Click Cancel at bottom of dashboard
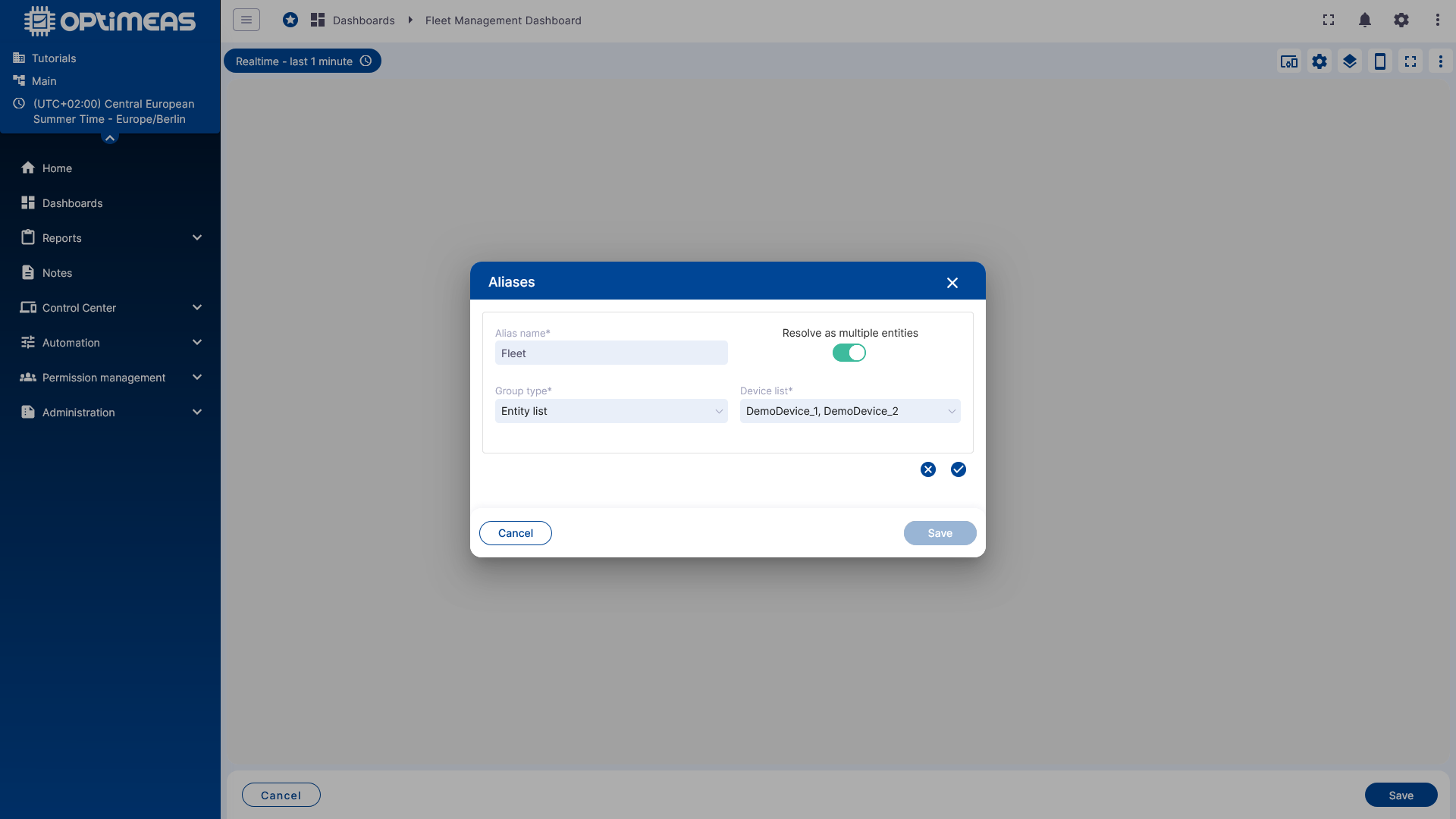The height and width of the screenshot is (819, 1456). [281, 795]
